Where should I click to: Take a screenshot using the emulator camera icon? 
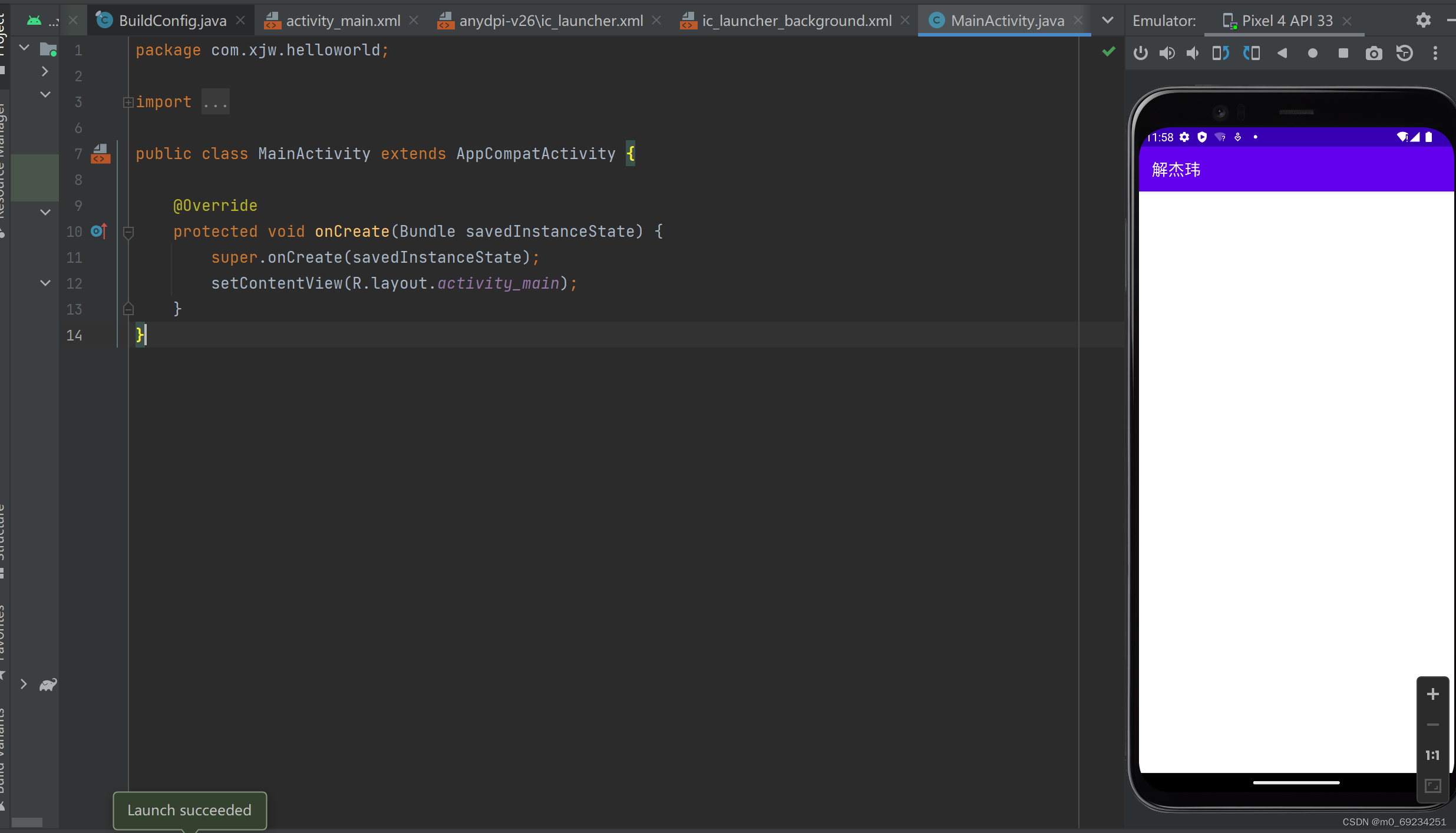click(x=1373, y=53)
